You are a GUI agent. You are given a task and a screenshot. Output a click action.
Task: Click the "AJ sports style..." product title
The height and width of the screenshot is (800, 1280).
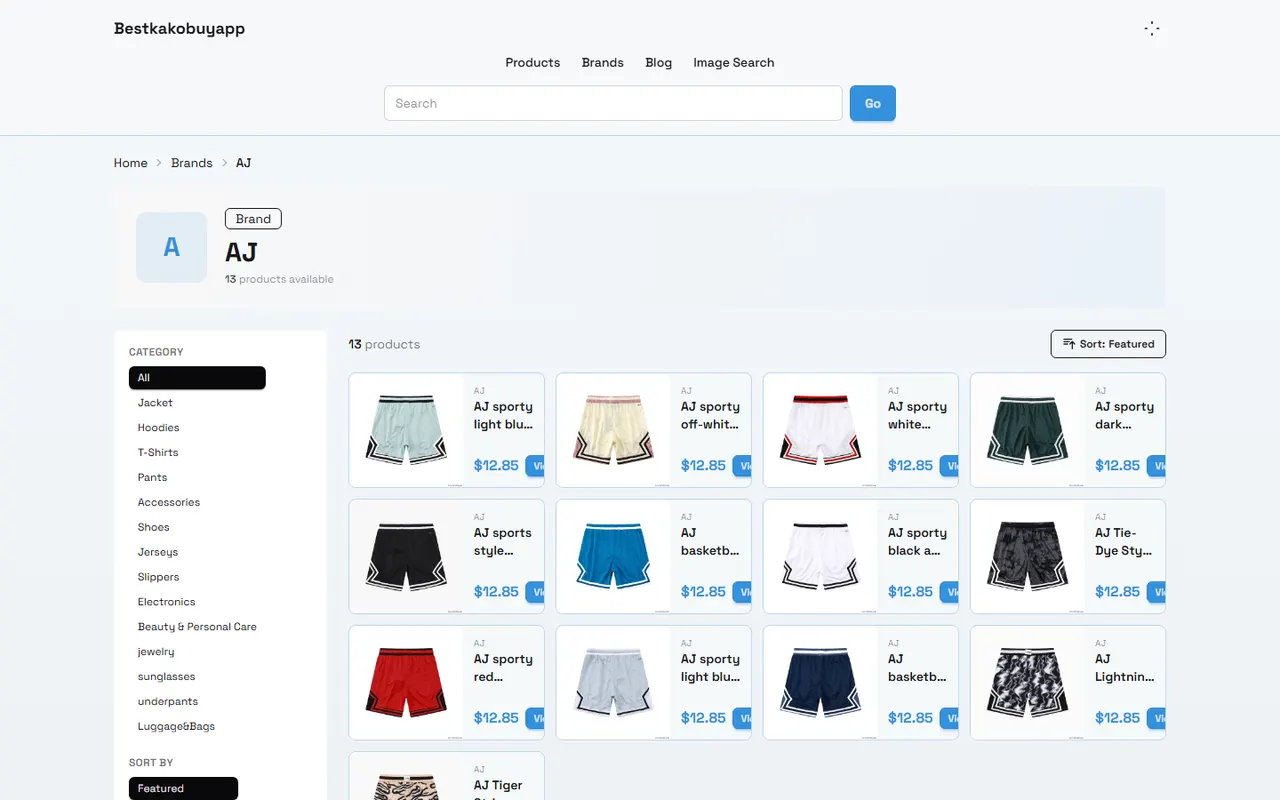(x=503, y=542)
